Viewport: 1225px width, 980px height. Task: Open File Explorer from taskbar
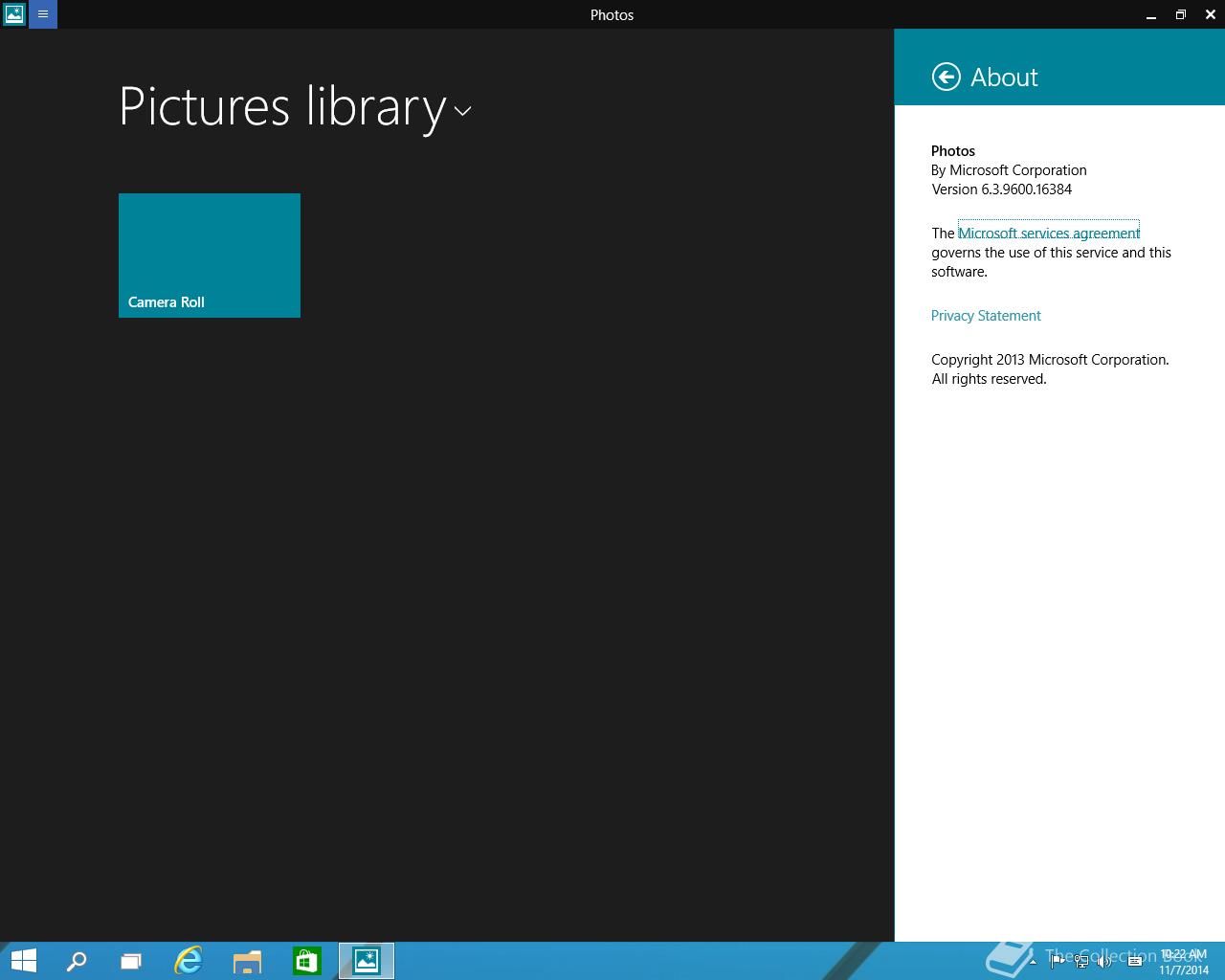pyautogui.click(x=248, y=961)
